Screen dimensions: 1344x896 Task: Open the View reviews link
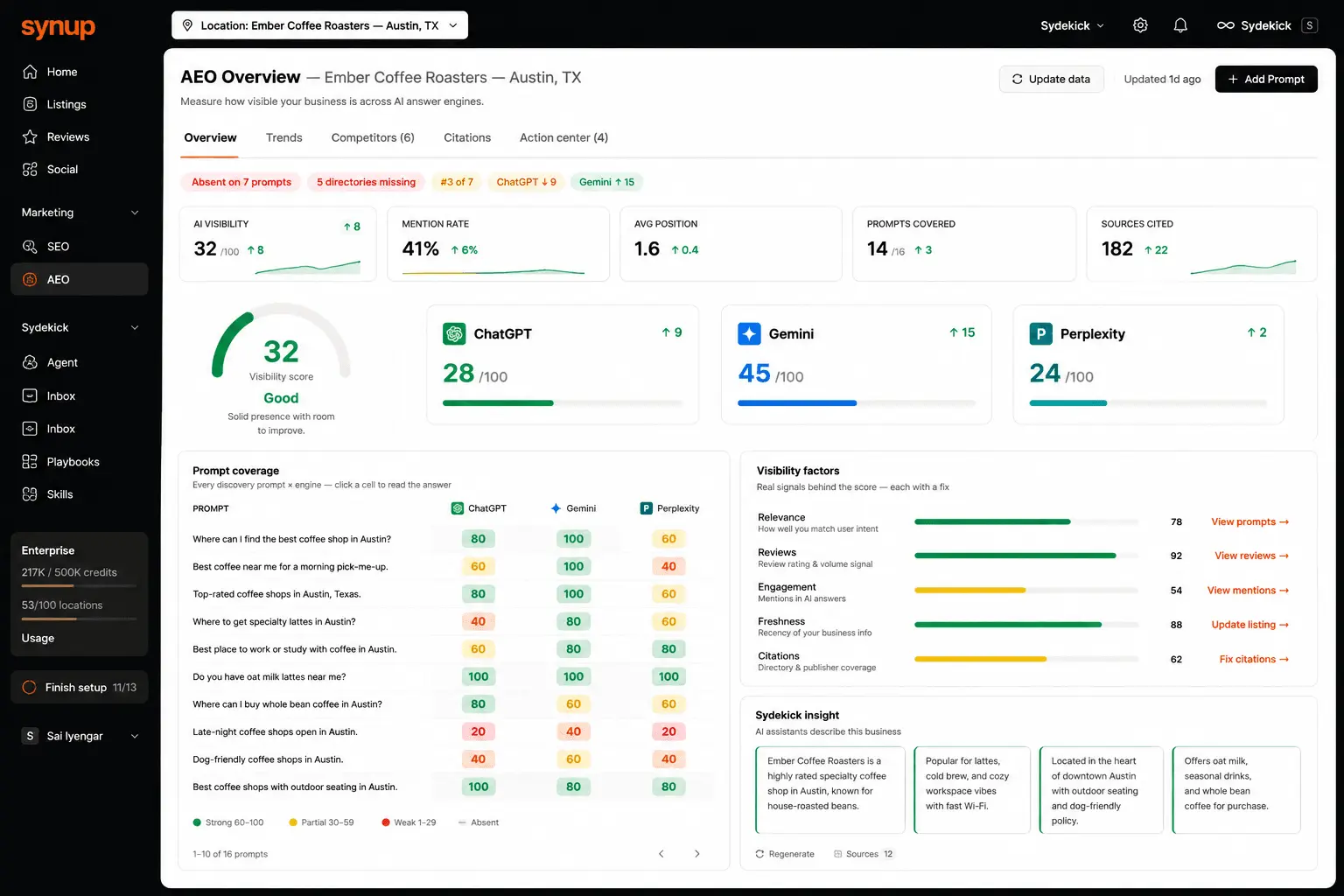coord(1251,556)
